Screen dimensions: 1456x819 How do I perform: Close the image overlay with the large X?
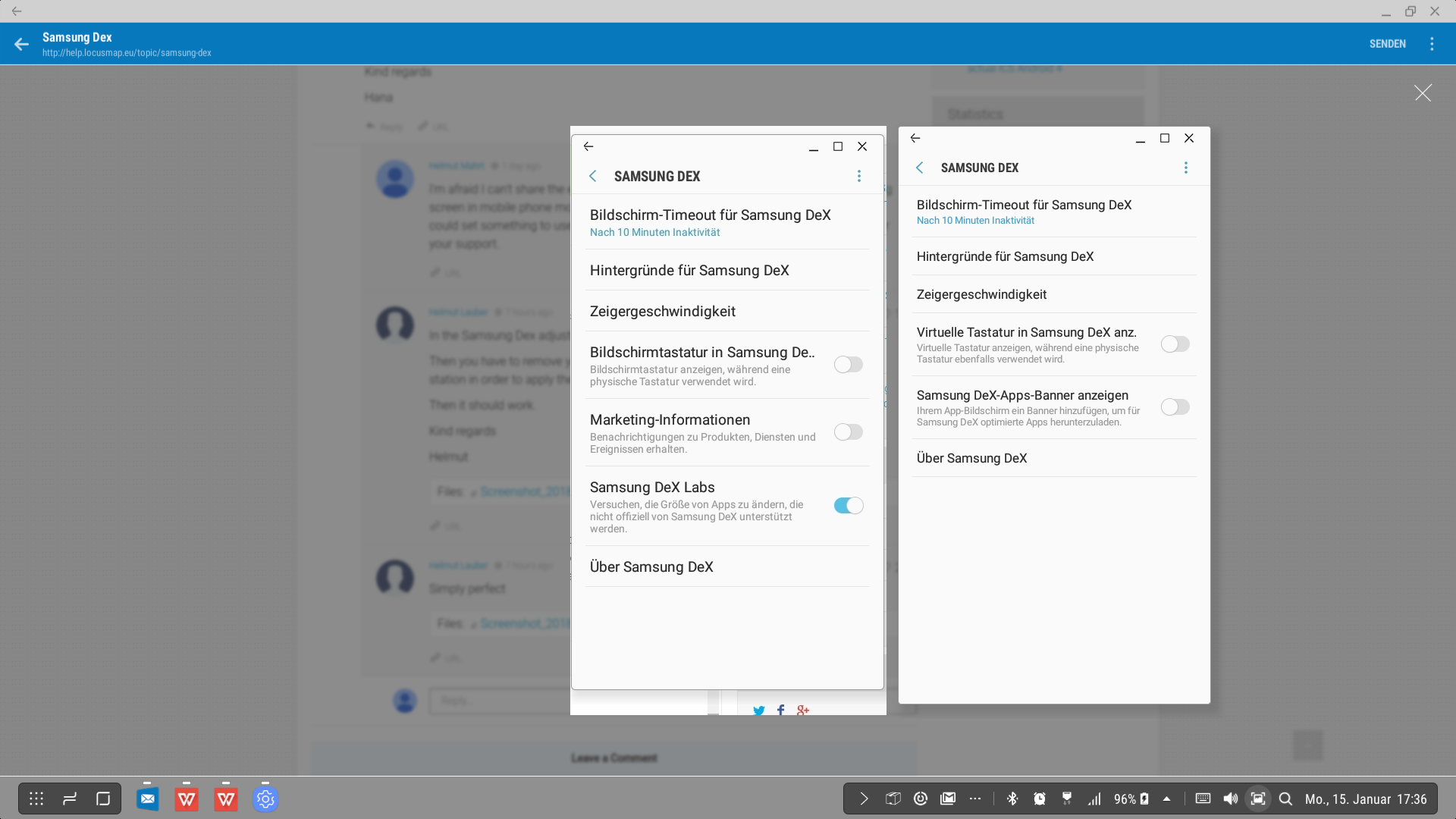click(x=1423, y=93)
